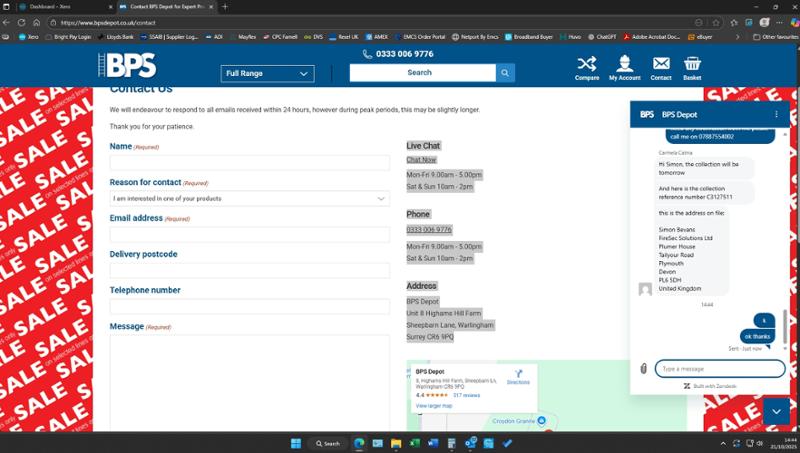Open Word from taskbar

coord(433,443)
